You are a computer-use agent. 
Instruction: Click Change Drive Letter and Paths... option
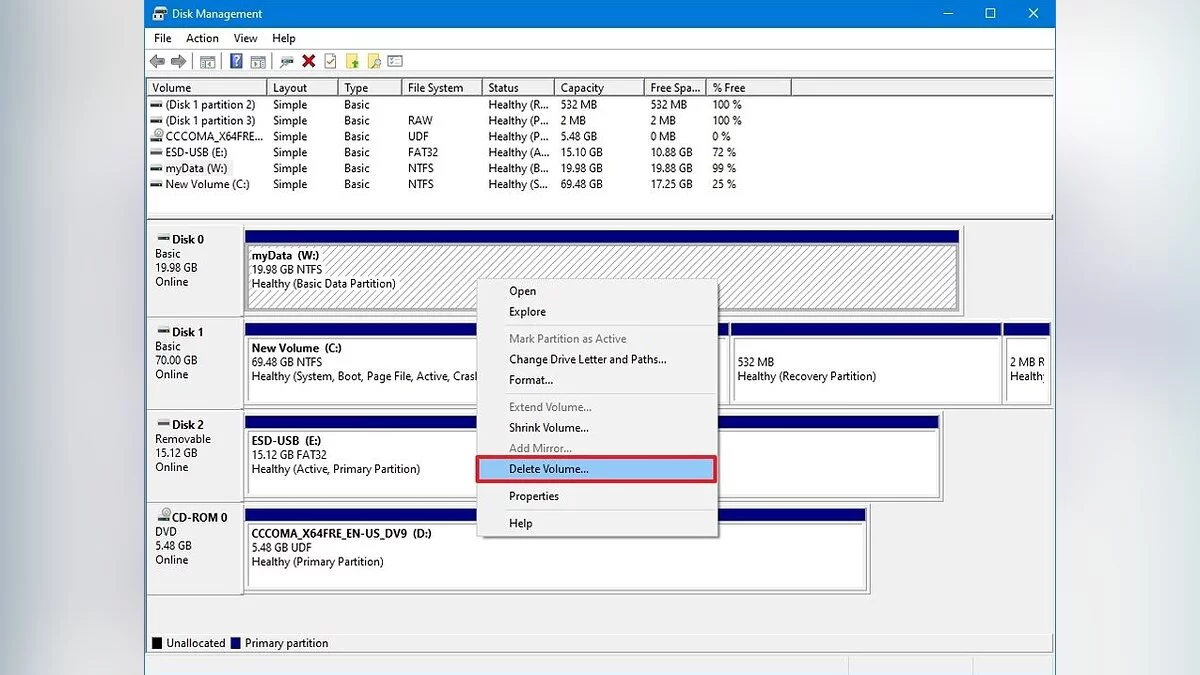click(587, 359)
